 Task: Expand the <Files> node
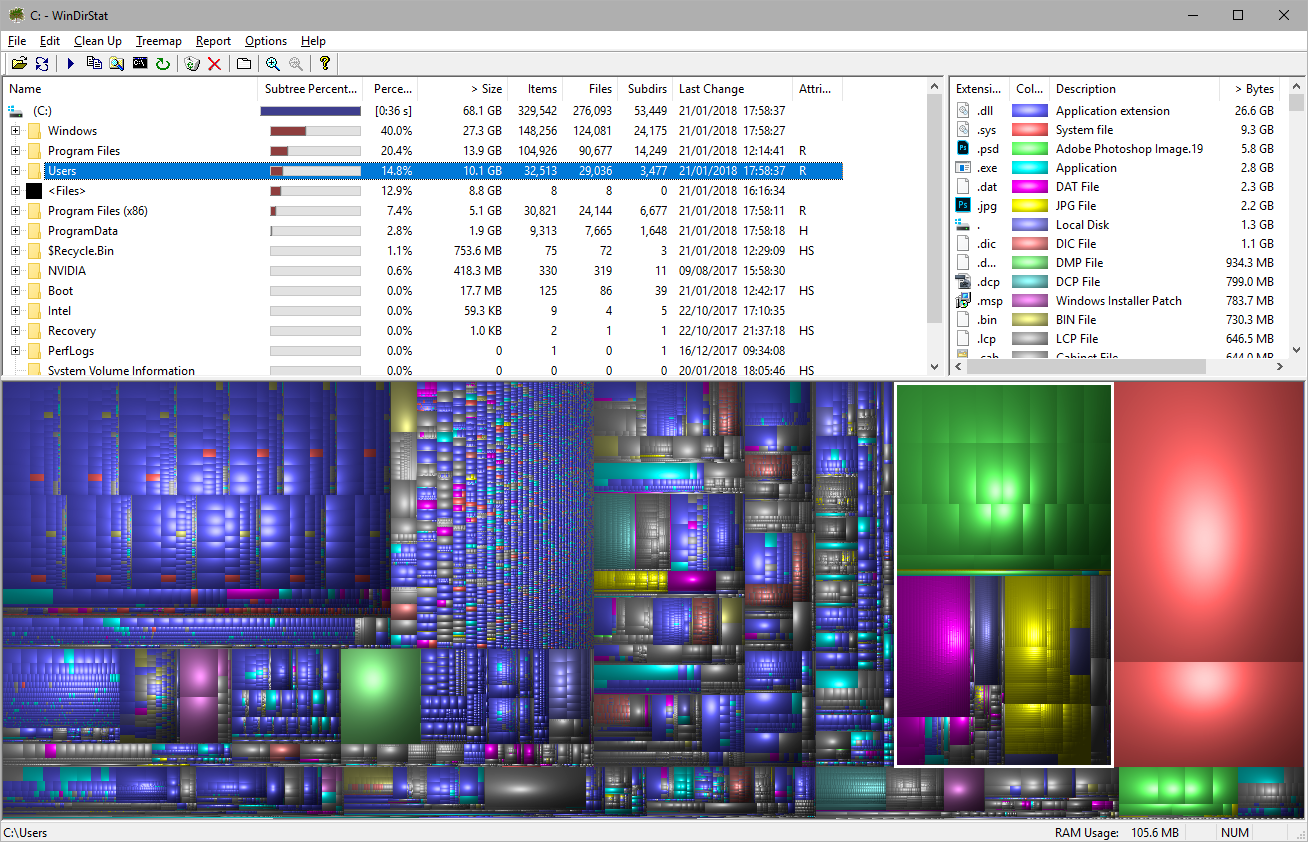[x=15, y=191]
